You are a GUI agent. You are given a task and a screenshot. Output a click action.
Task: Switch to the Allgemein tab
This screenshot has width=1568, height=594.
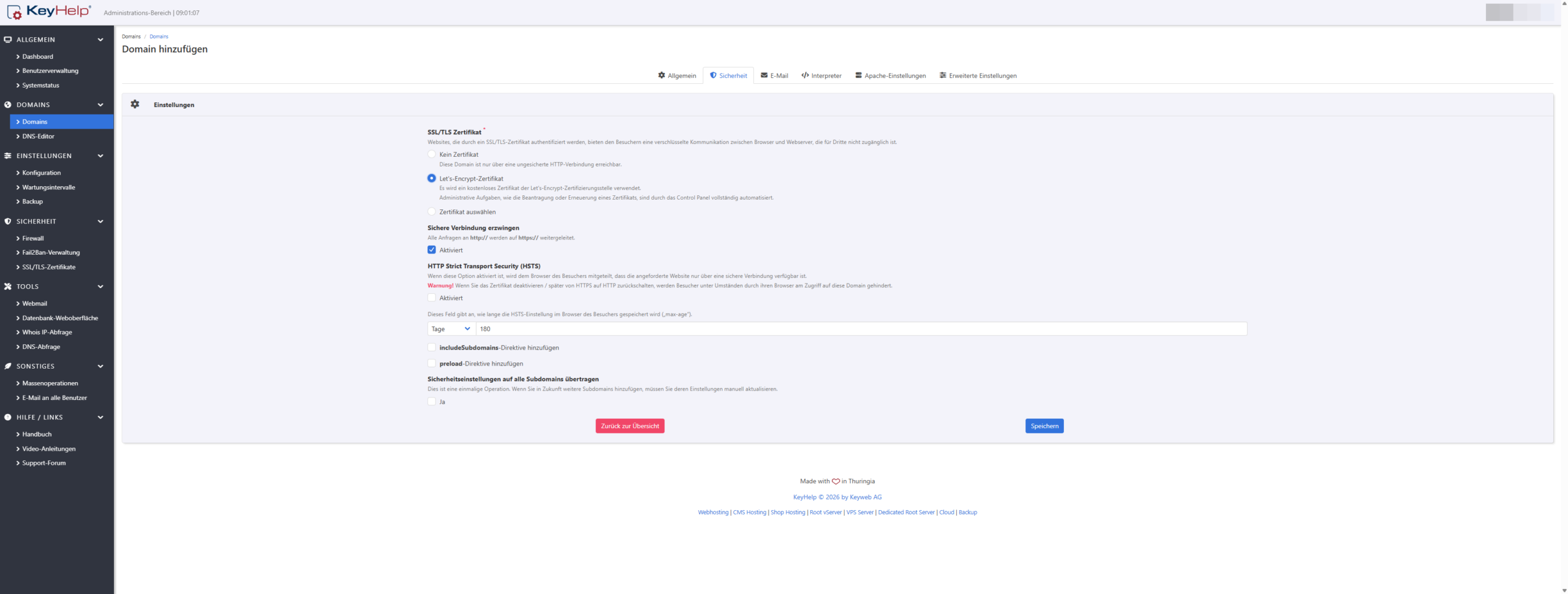[x=677, y=76]
